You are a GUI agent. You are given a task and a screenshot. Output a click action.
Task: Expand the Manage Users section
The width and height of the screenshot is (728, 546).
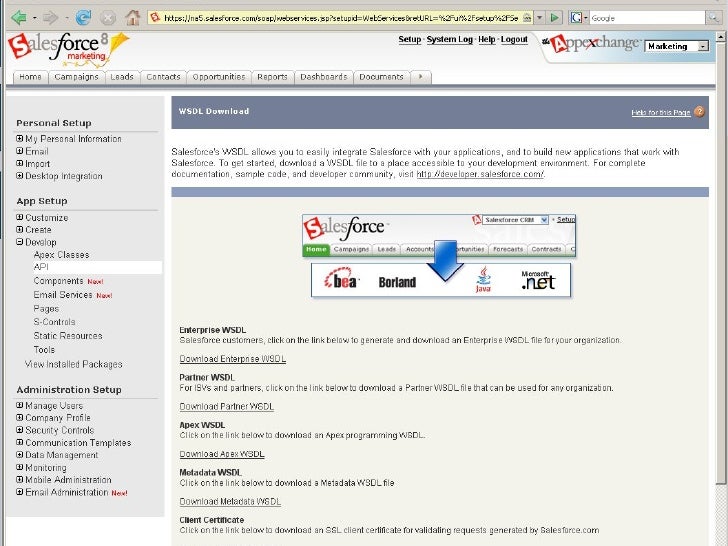point(20,405)
